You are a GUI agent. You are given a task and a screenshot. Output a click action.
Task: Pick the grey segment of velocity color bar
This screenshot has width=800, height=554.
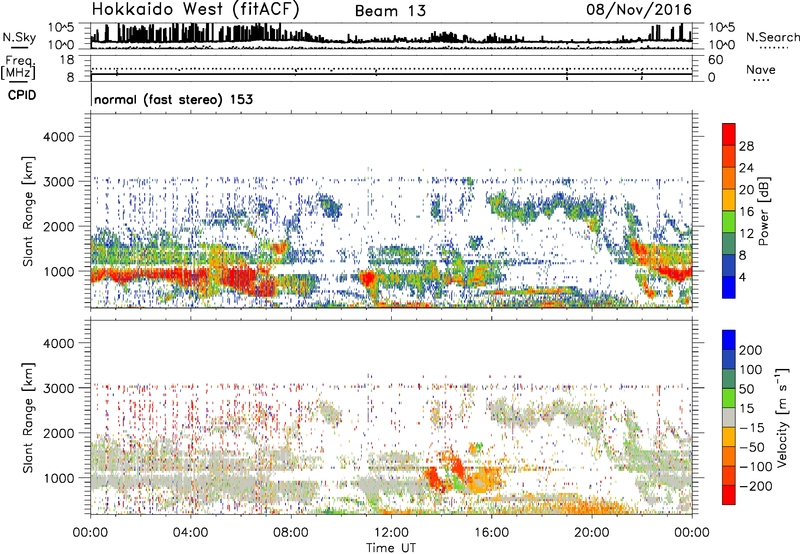[x=729, y=417]
